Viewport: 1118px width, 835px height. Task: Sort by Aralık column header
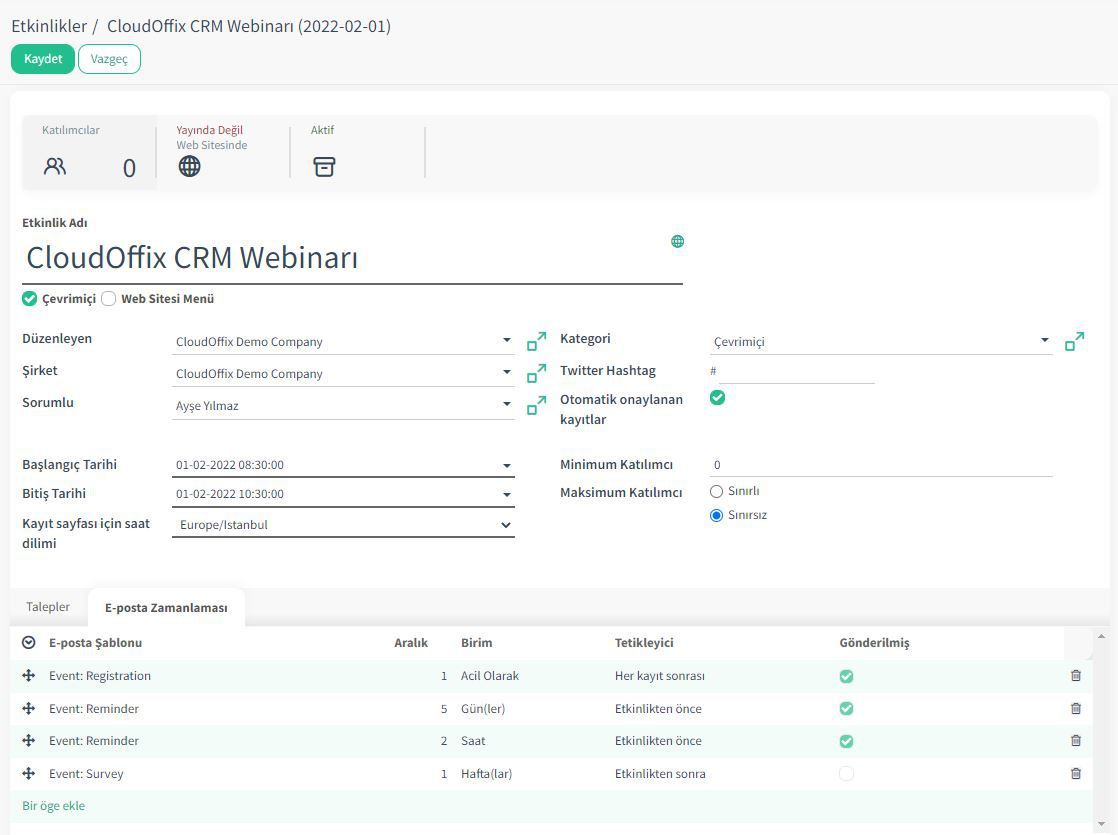pos(411,642)
